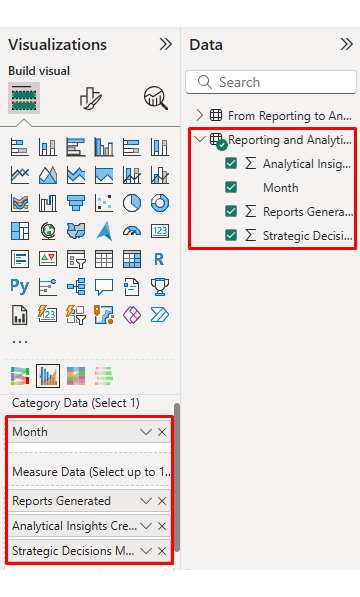This screenshot has height=597, width=360.
Task: Select the Key influencers visual
Action: [48, 287]
